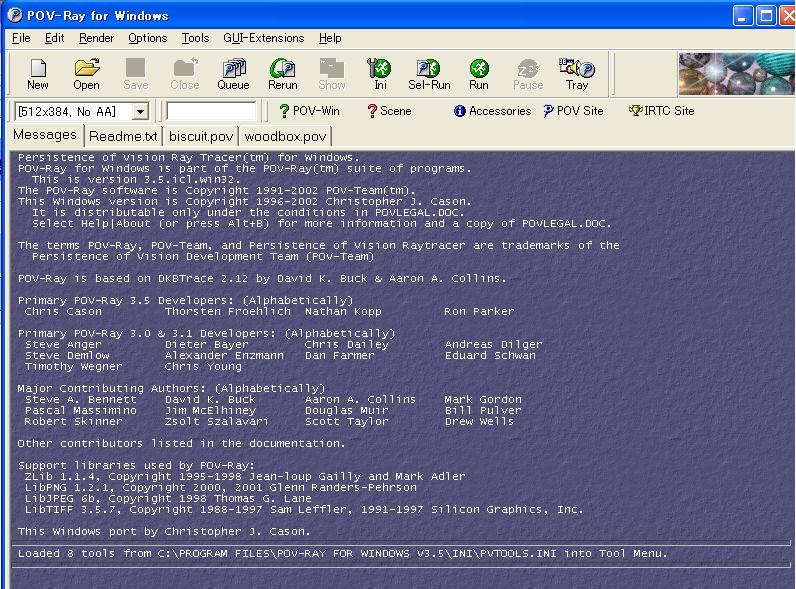The height and width of the screenshot is (589, 796).
Task: Click the Pause render icon
Action: point(528,74)
